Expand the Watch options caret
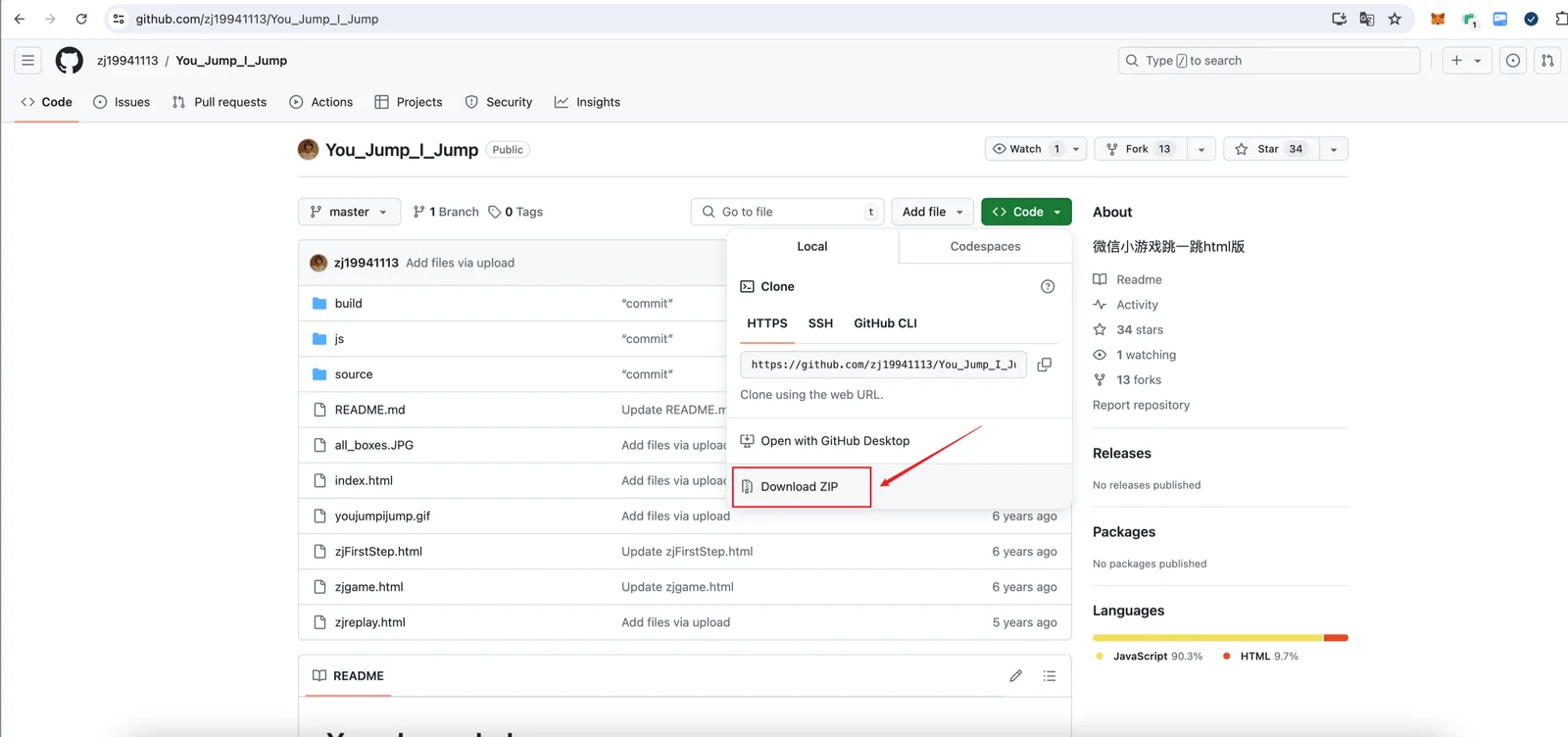1568x737 pixels. (x=1076, y=149)
